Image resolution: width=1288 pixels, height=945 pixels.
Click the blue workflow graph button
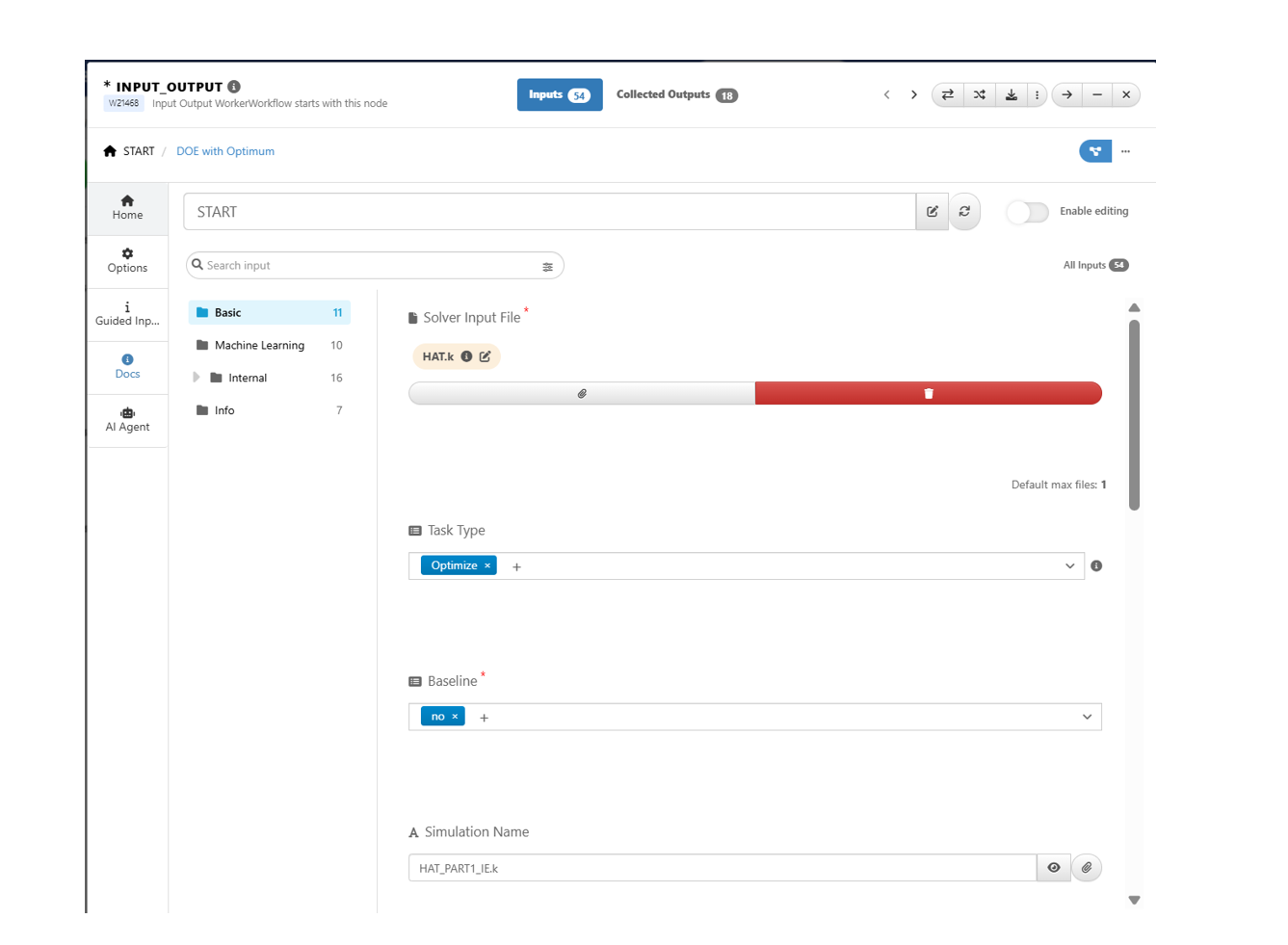point(1094,151)
